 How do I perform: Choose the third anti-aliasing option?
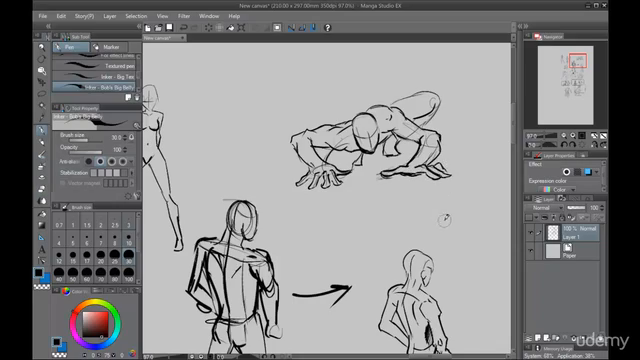point(111,162)
